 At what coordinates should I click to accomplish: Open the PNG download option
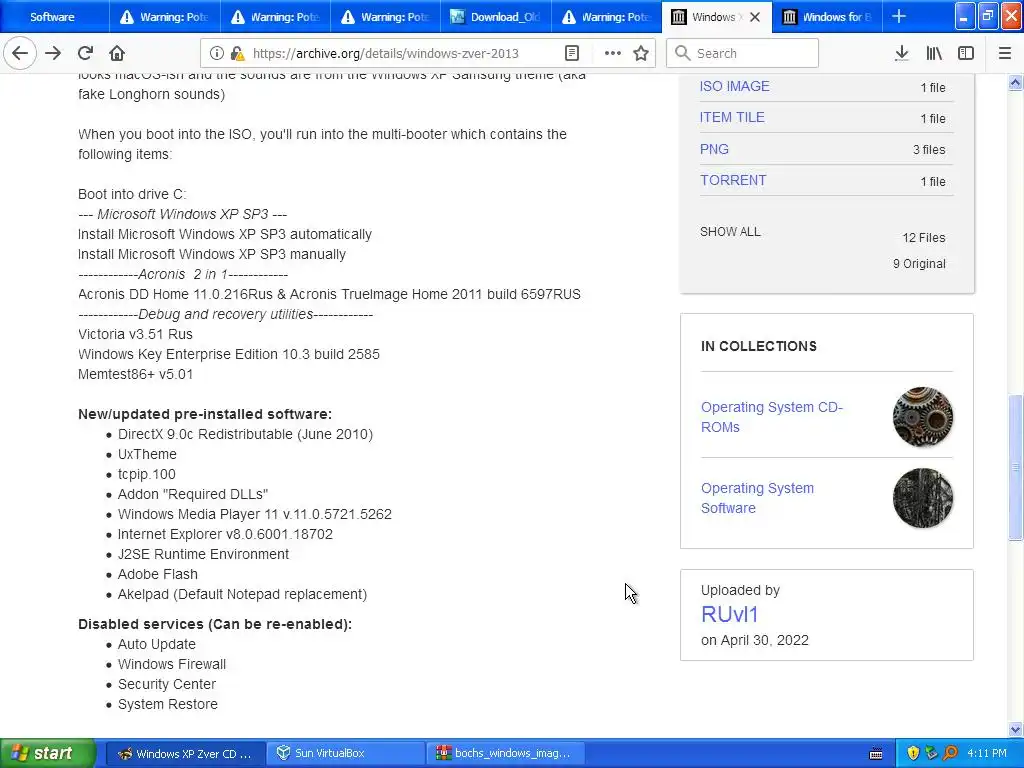[714, 149]
